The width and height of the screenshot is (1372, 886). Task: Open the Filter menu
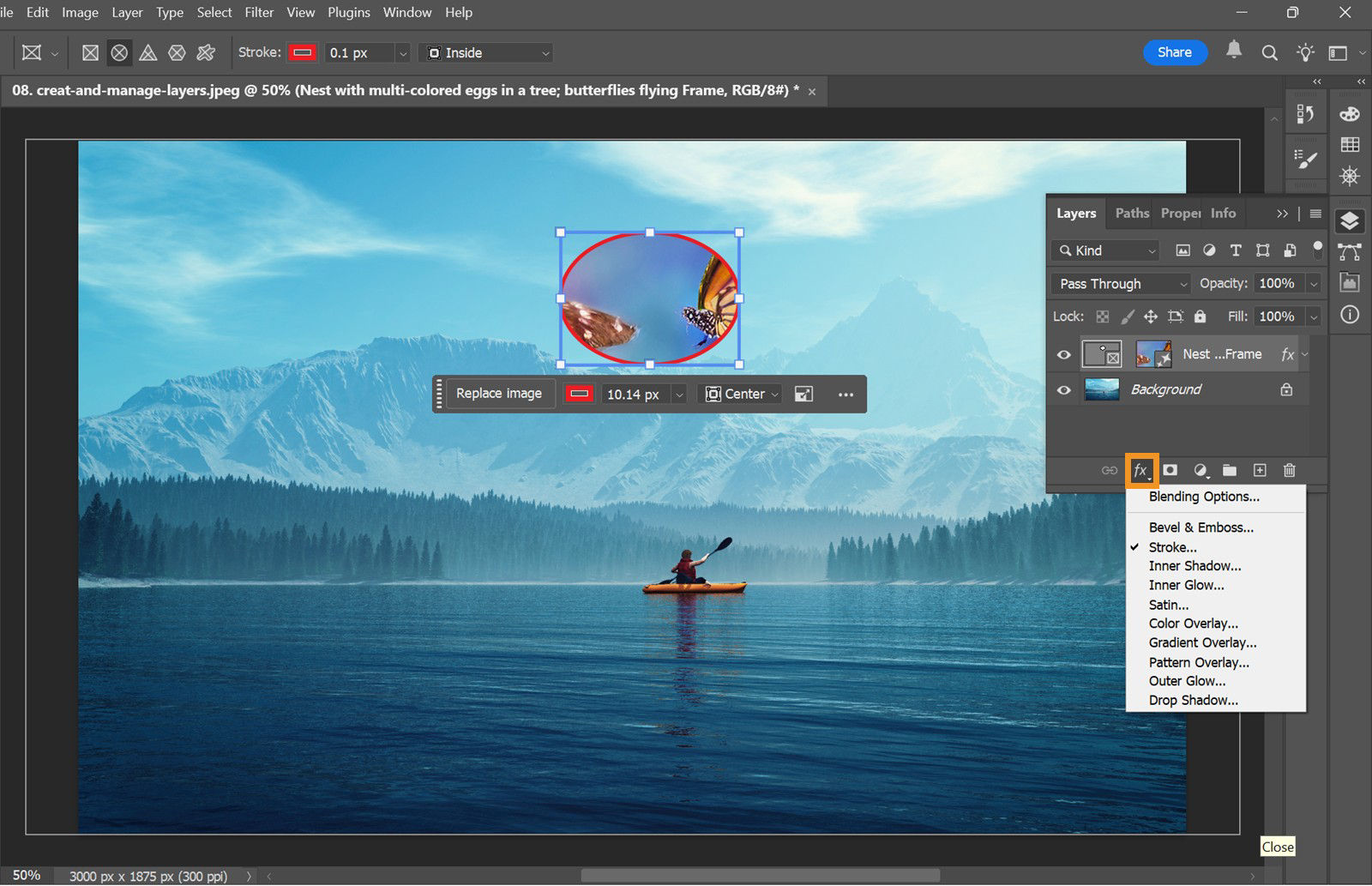[x=258, y=12]
